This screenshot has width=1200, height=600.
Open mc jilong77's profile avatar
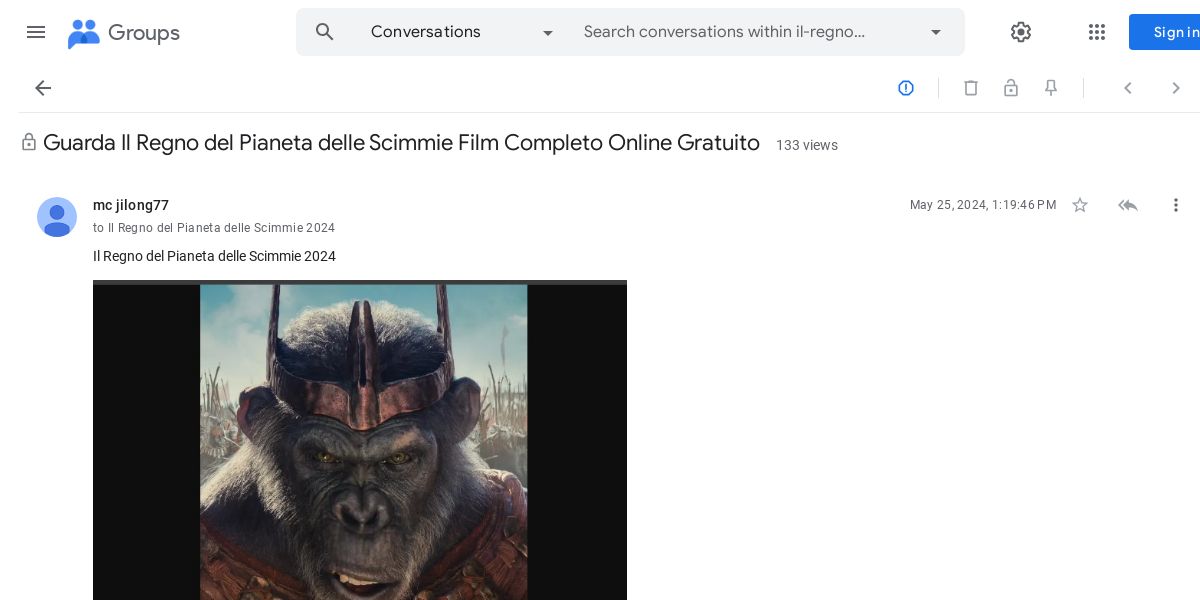coord(57,217)
